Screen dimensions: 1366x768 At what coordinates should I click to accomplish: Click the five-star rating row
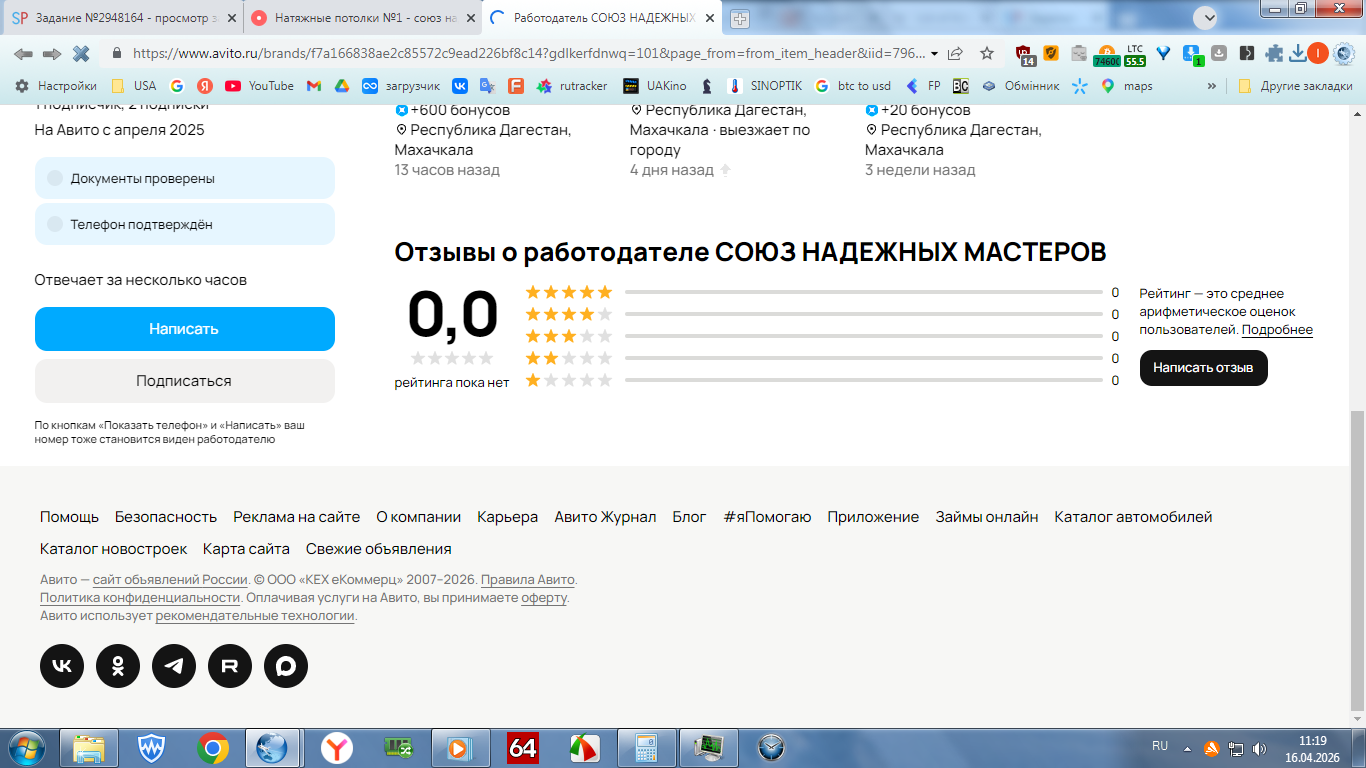click(x=822, y=292)
